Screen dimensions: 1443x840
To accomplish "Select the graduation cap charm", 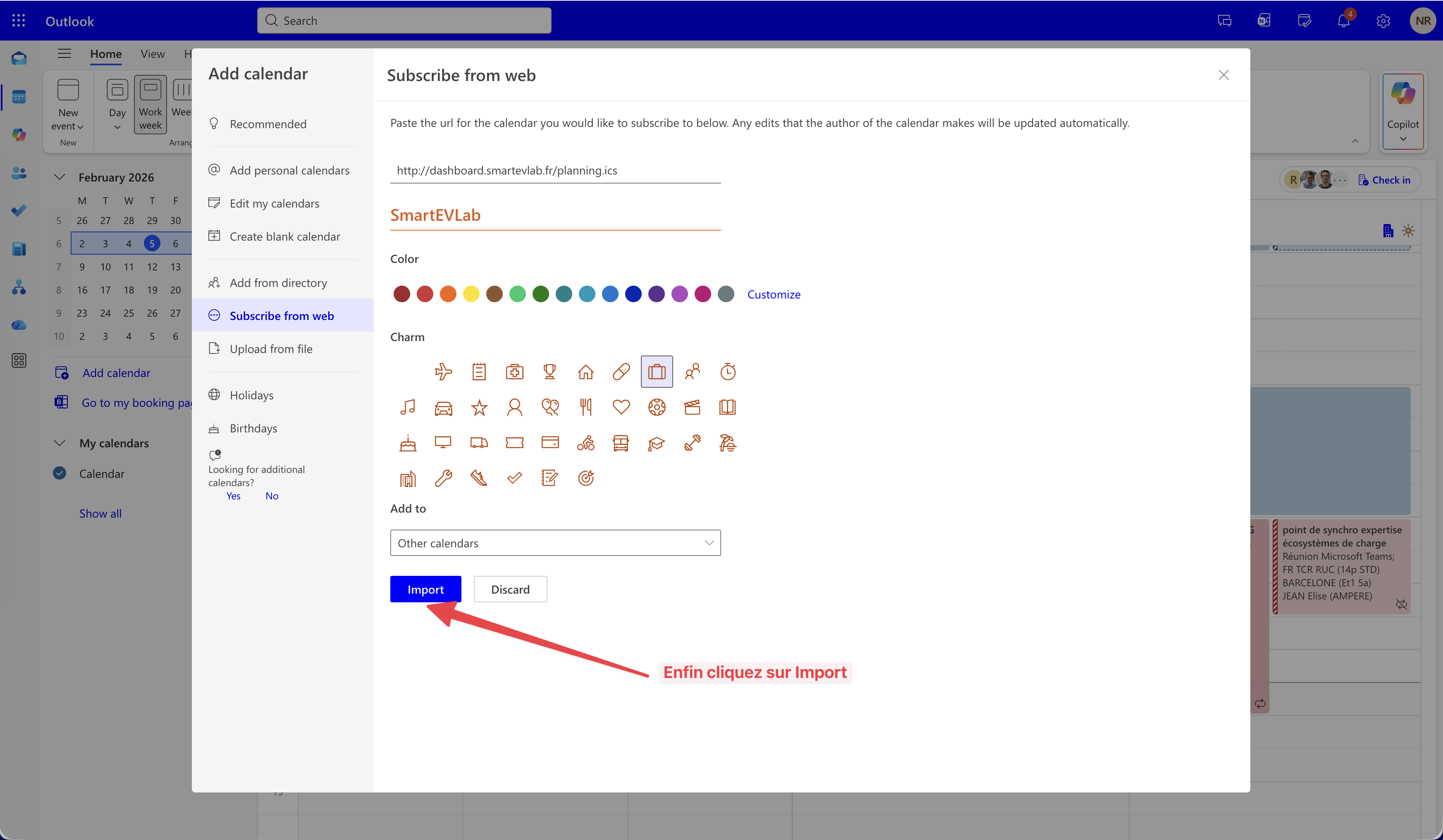I will (656, 443).
